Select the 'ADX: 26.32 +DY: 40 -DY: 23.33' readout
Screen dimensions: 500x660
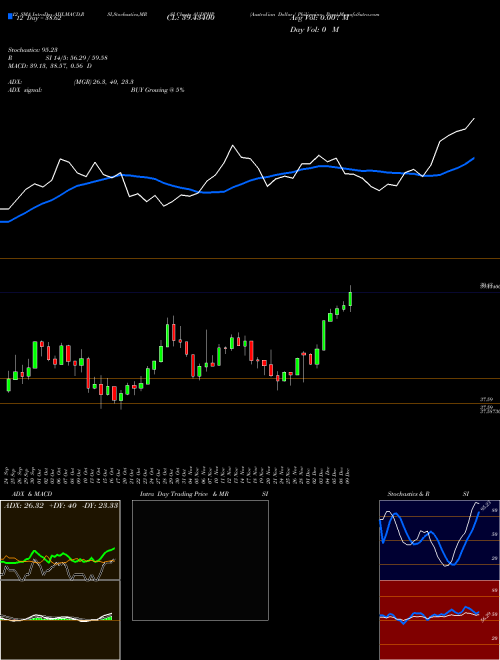tap(61, 505)
